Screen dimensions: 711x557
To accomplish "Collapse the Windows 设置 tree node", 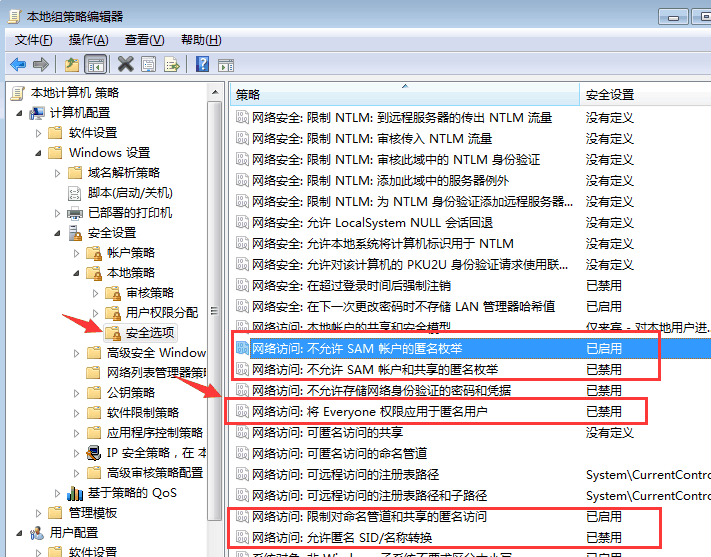I will (x=39, y=153).
